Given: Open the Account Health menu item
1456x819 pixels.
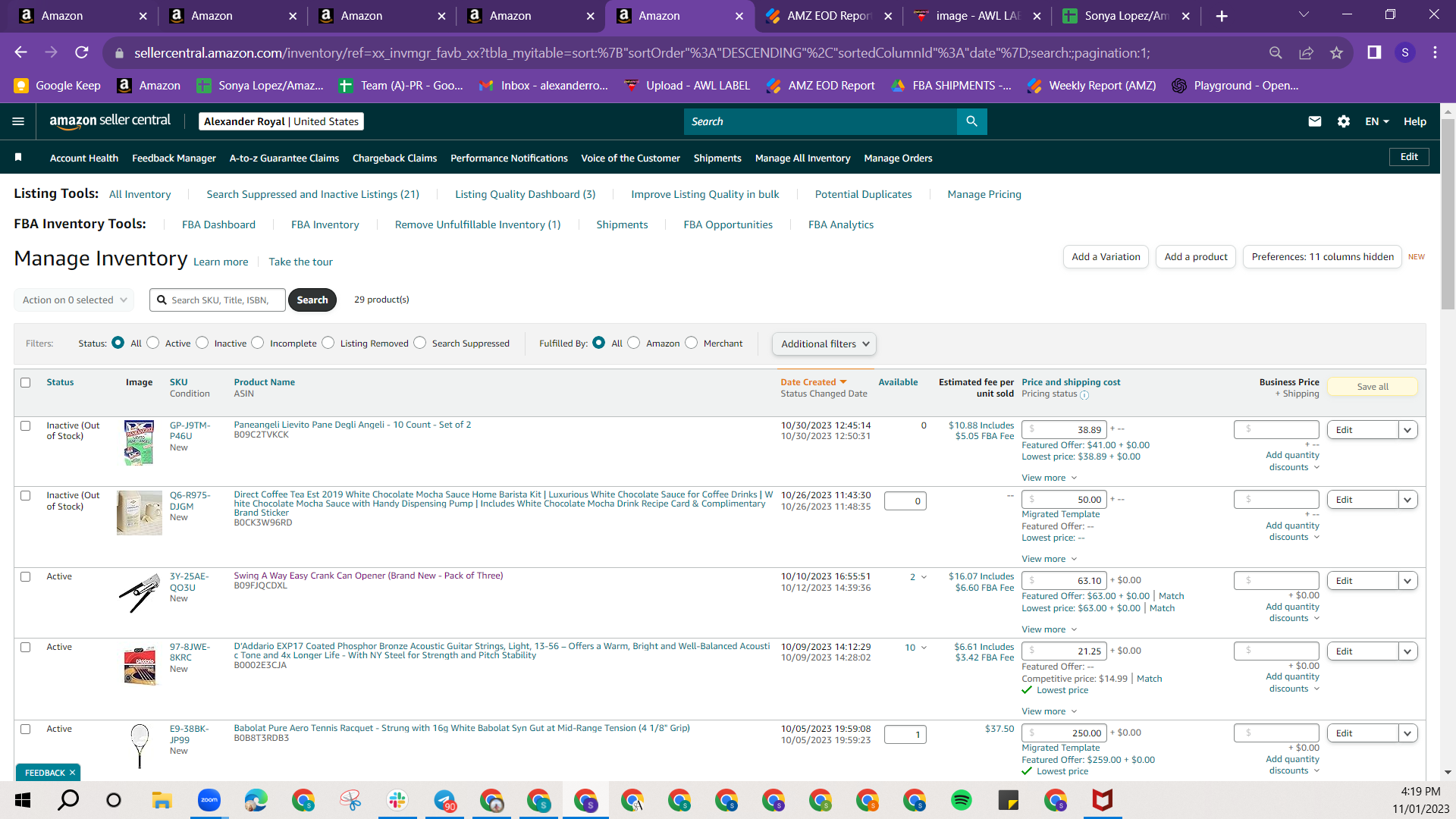Looking at the screenshot, I should click(x=84, y=158).
